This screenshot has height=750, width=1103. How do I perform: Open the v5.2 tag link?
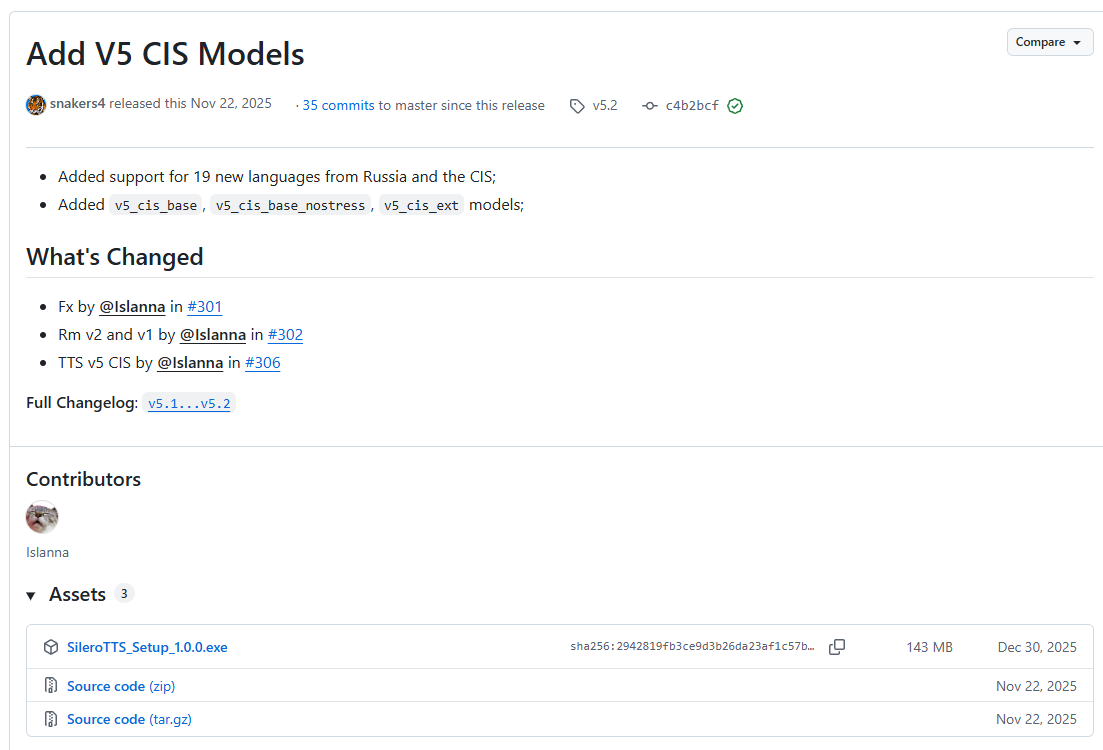click(605, 105)
